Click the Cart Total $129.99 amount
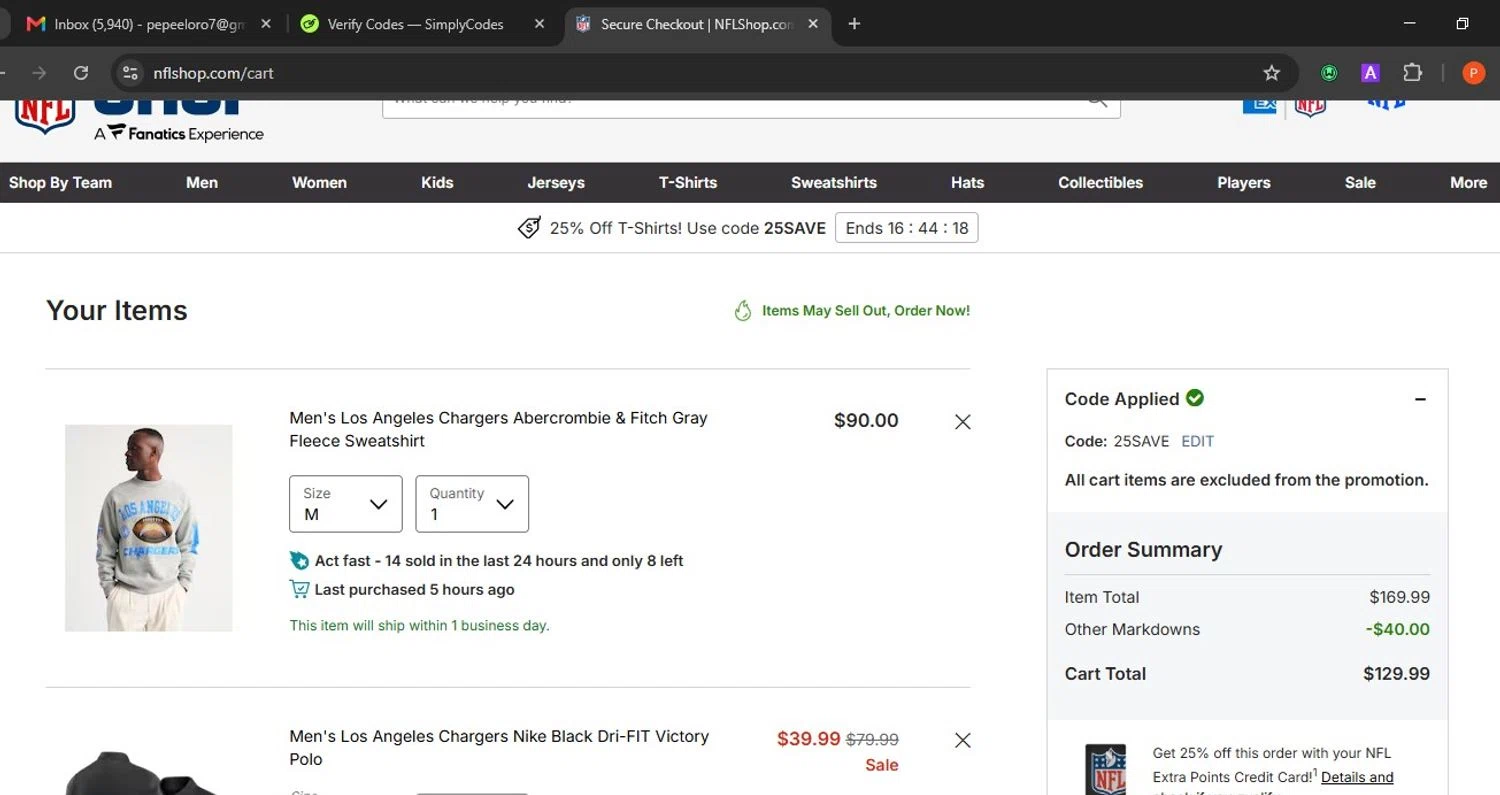The image size is (1500, 795). click(1397, 674)
